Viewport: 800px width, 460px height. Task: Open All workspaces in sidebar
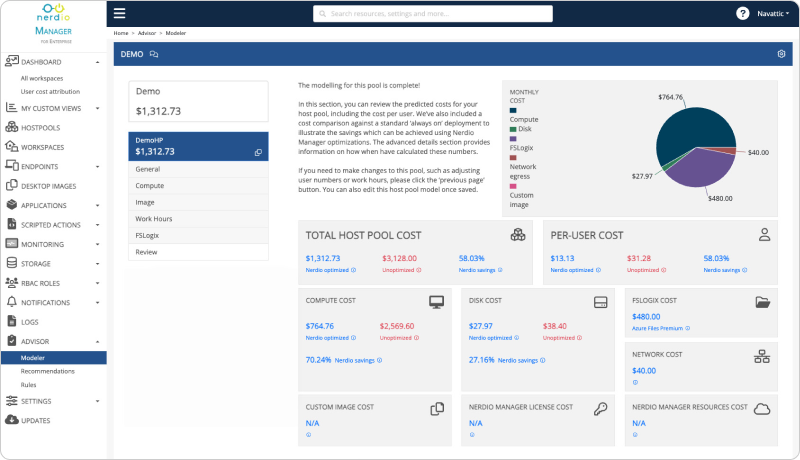pyautogui.click(x=42, y=78)
